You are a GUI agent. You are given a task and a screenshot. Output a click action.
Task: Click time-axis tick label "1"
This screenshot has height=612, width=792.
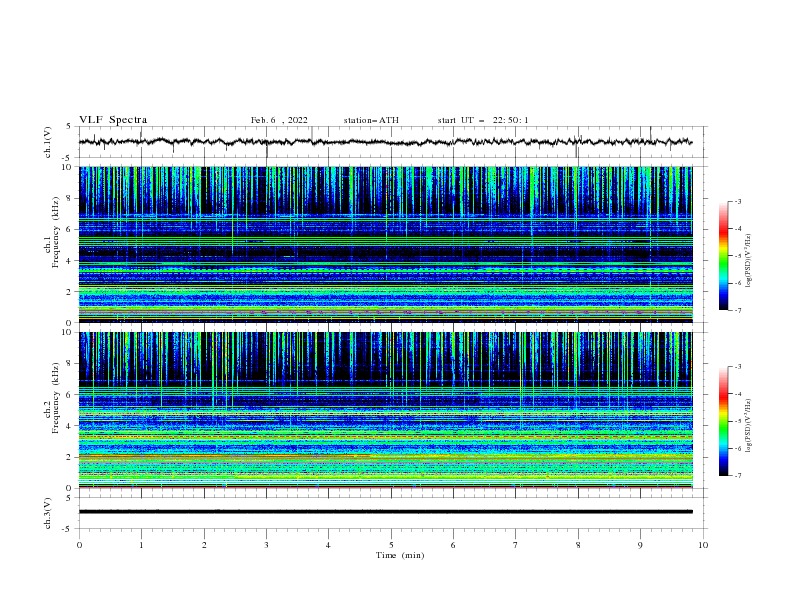coord(141,545)
